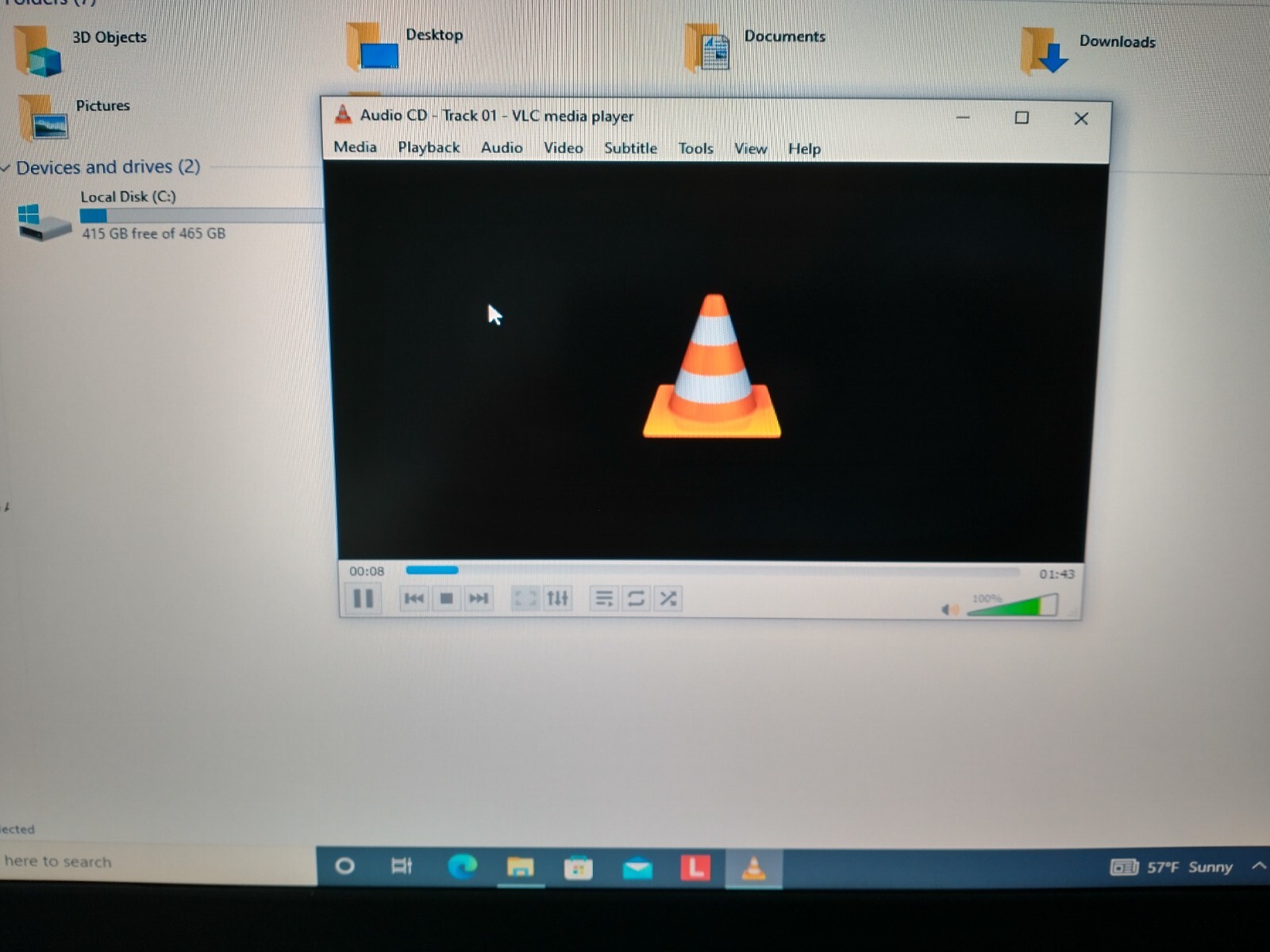Screen dimensions: 1270x952
Task: Toggle random shuffle in VLC
Action: pos(668,598)
